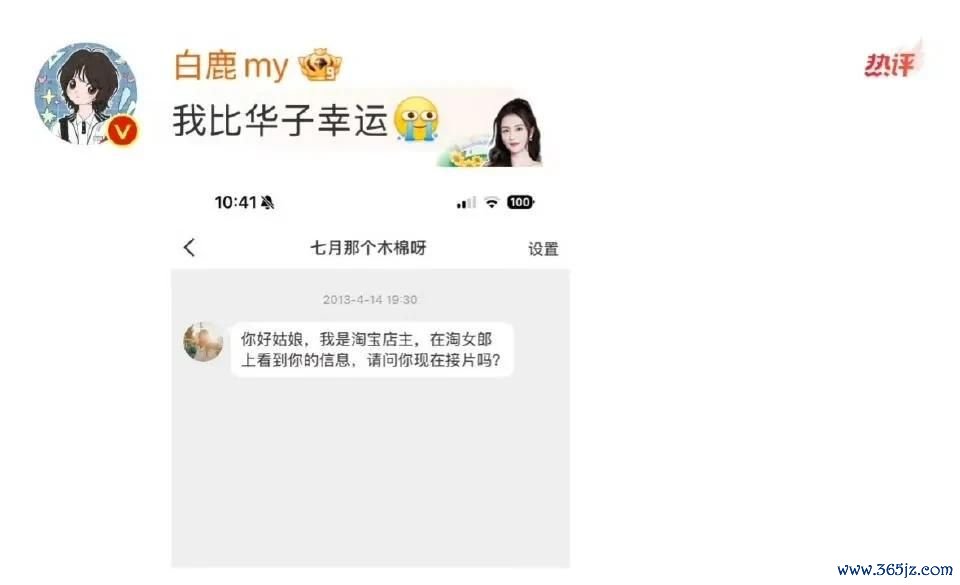Click the chat title 七月那个木棉呀
Image resolution: width=960 pixels, height=585 pixels.
[368, 248]
